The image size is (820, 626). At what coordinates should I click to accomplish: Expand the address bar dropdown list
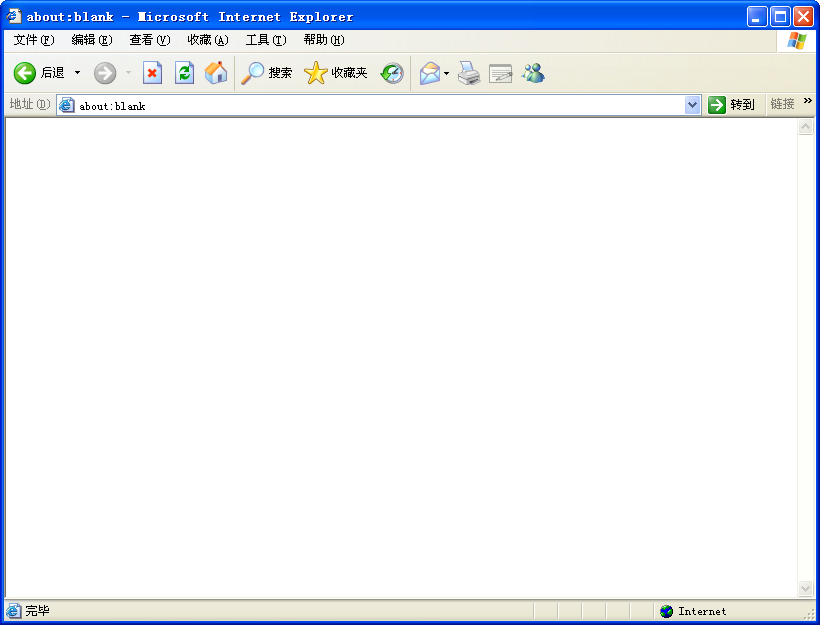692,105
